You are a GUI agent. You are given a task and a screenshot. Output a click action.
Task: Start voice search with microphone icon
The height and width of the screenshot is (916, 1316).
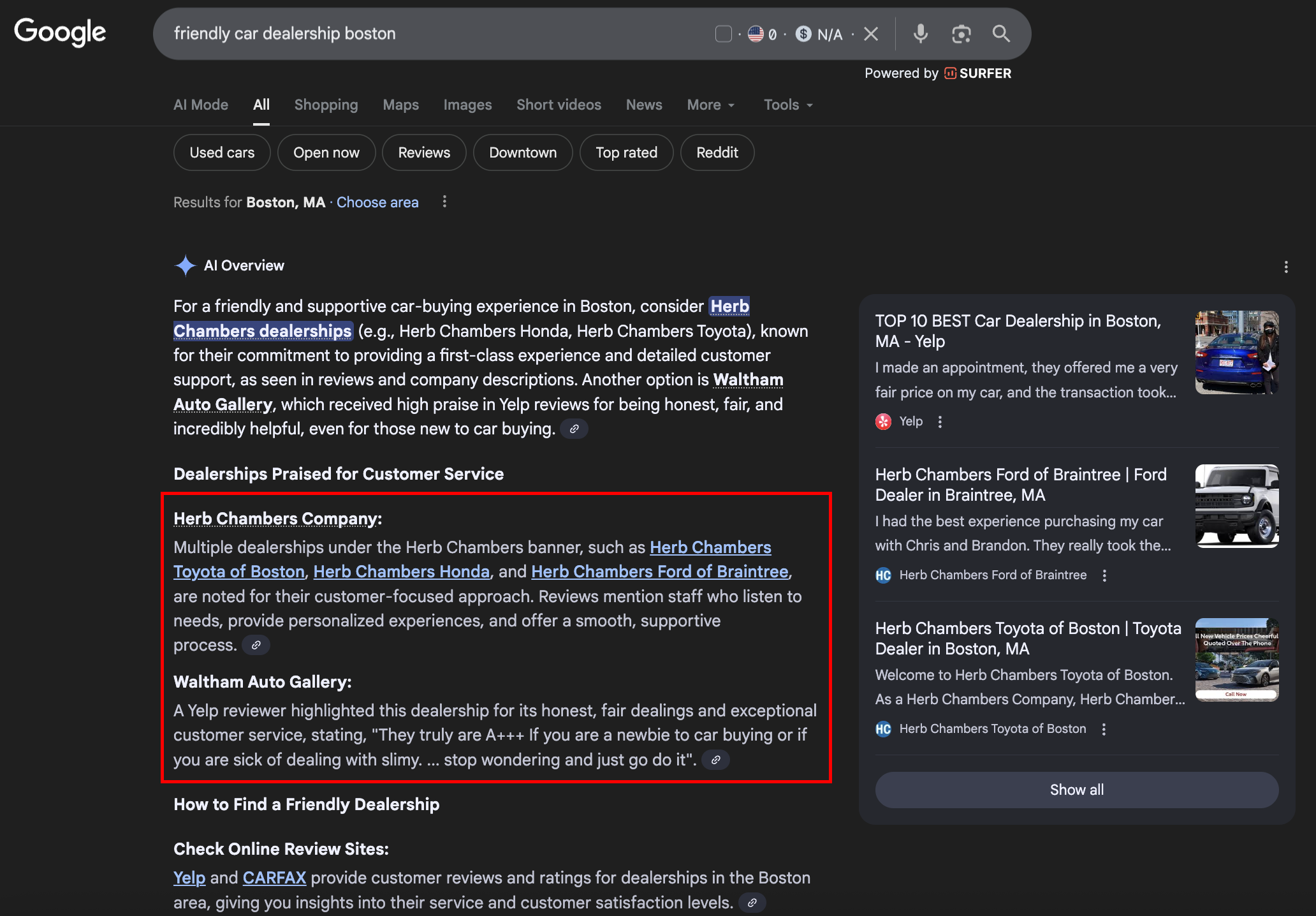point(920,34)
